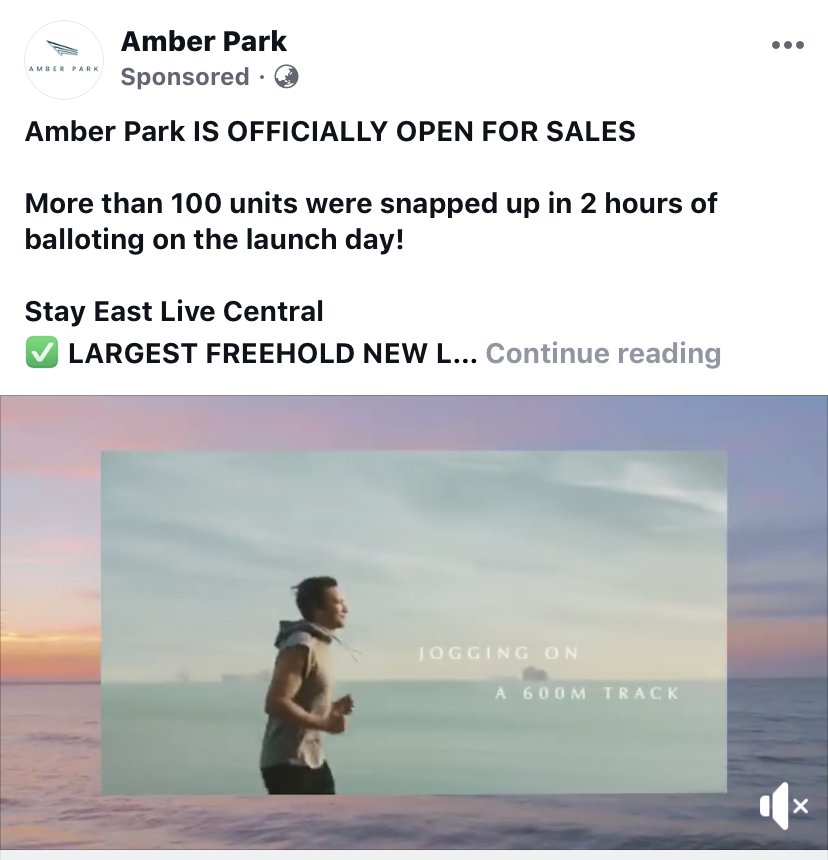
Task: Click the balloting on the launch day line
Action: tap(214, 240)
